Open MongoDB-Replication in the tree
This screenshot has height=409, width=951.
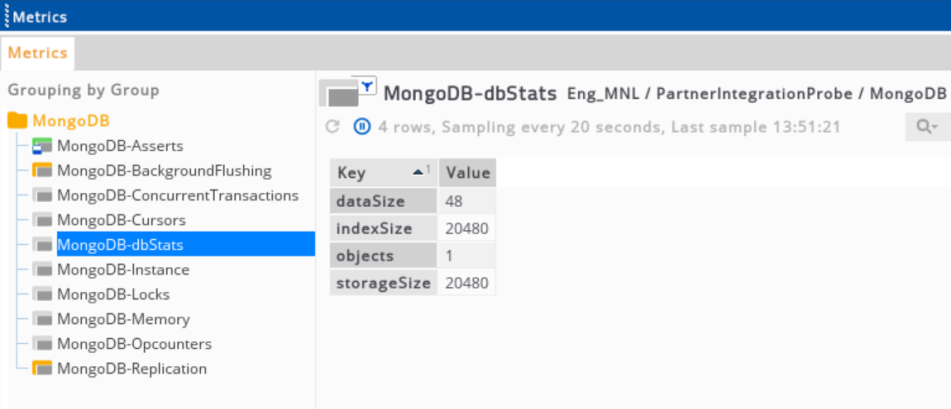tap(132, 369)
